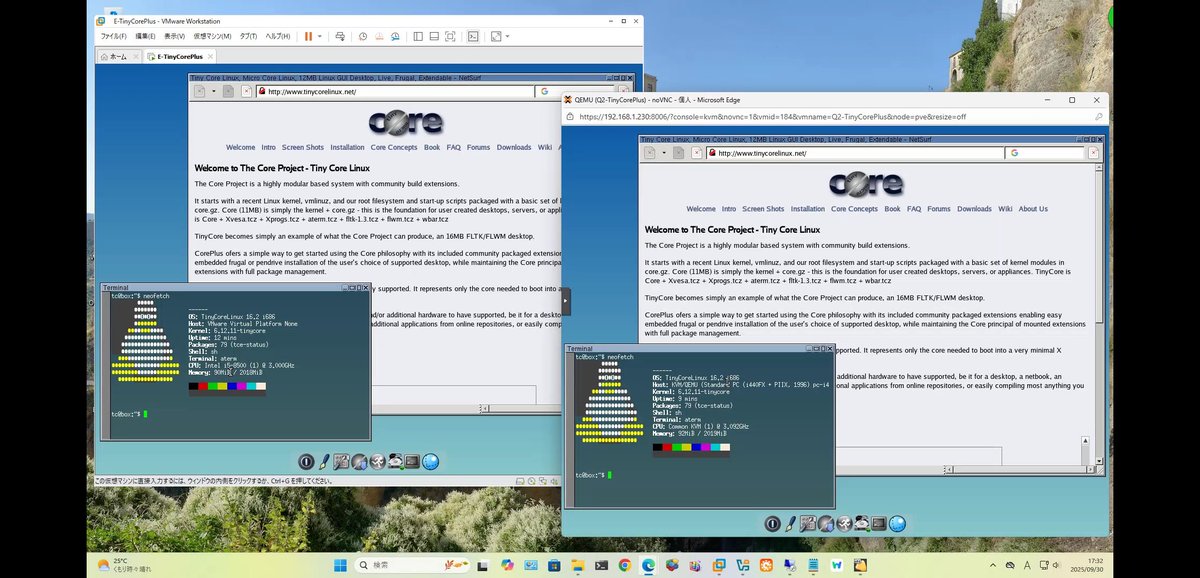Open the タブ(T) menu in VMware
1200x578 pixels.
[x=248, y=36]
